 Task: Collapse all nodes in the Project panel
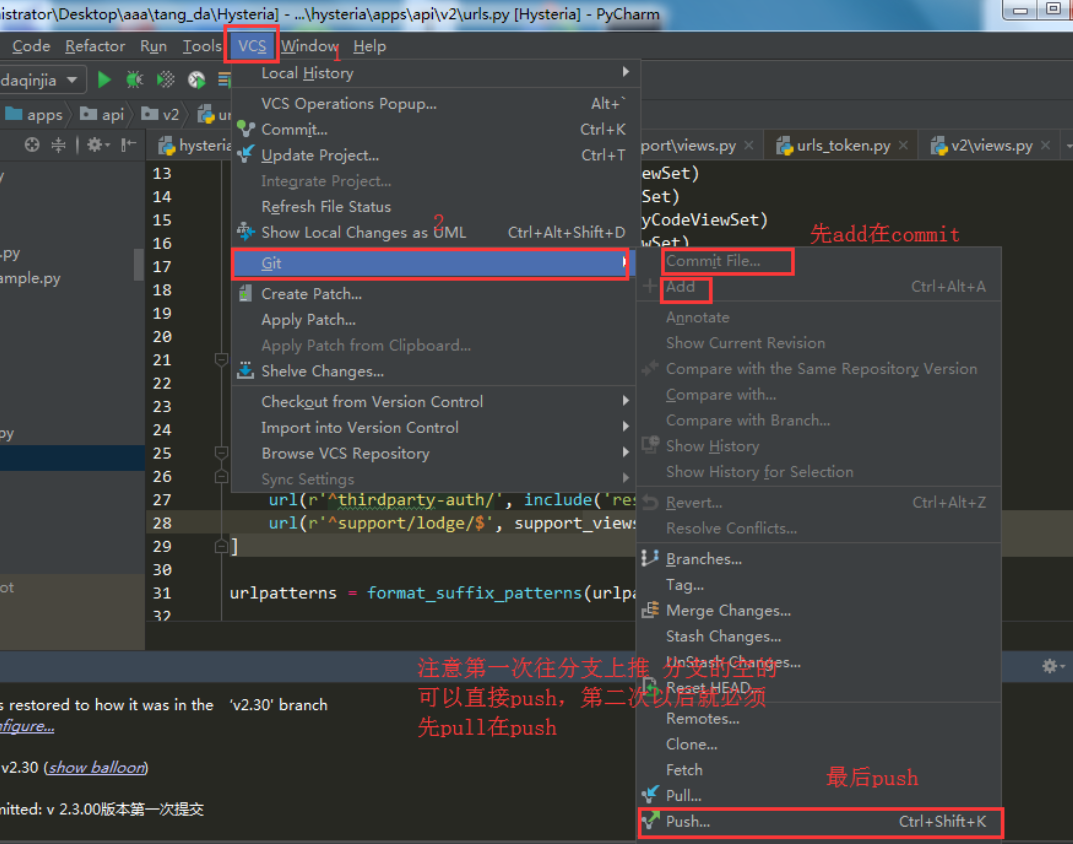click(57, 145)
